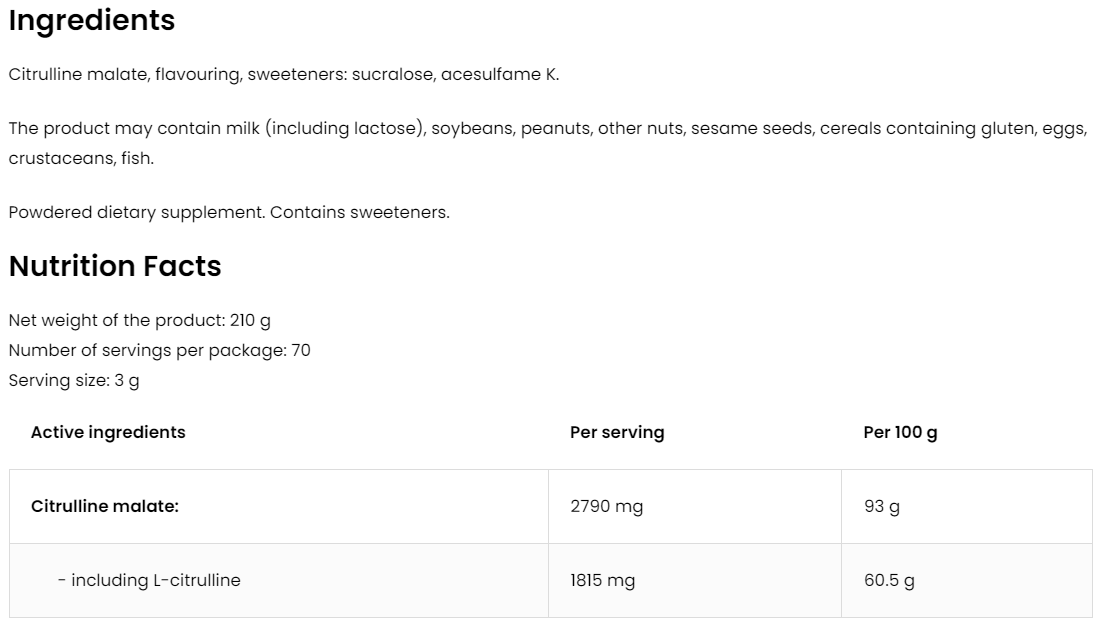
Task: Click 'crustaceans, fish' in the allergen text
Action: [x=80, y=159]
